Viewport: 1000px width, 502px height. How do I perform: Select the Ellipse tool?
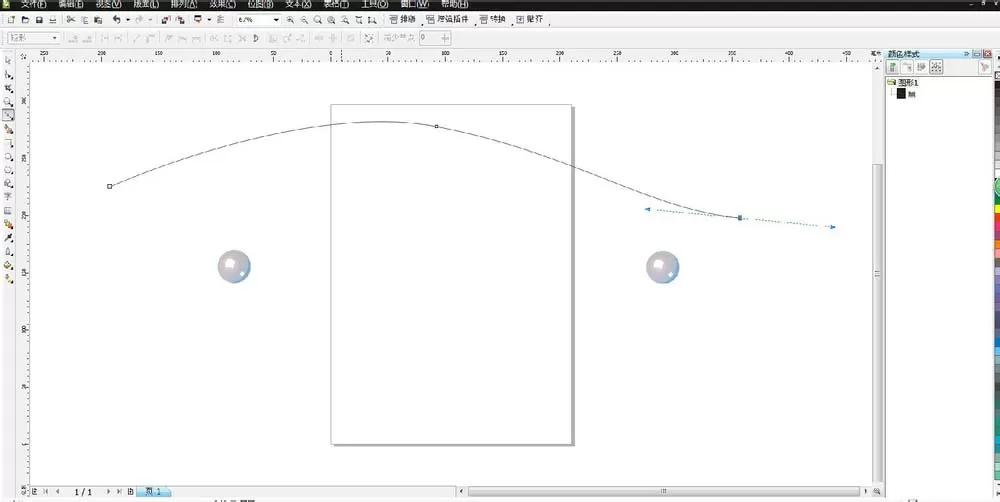[8, 156]
